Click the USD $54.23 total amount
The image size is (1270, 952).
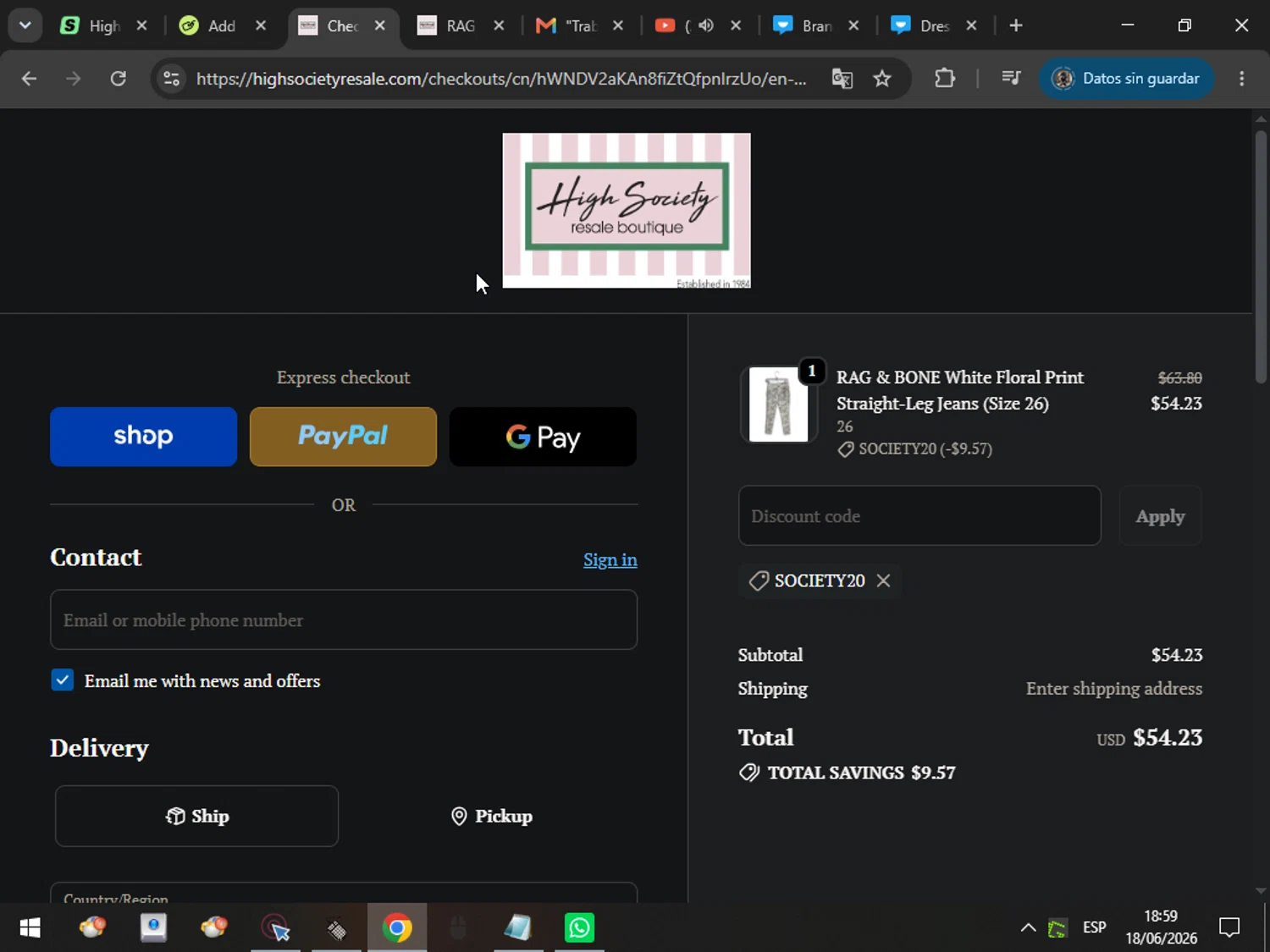pyautogui.click(x=1149, y=738)
